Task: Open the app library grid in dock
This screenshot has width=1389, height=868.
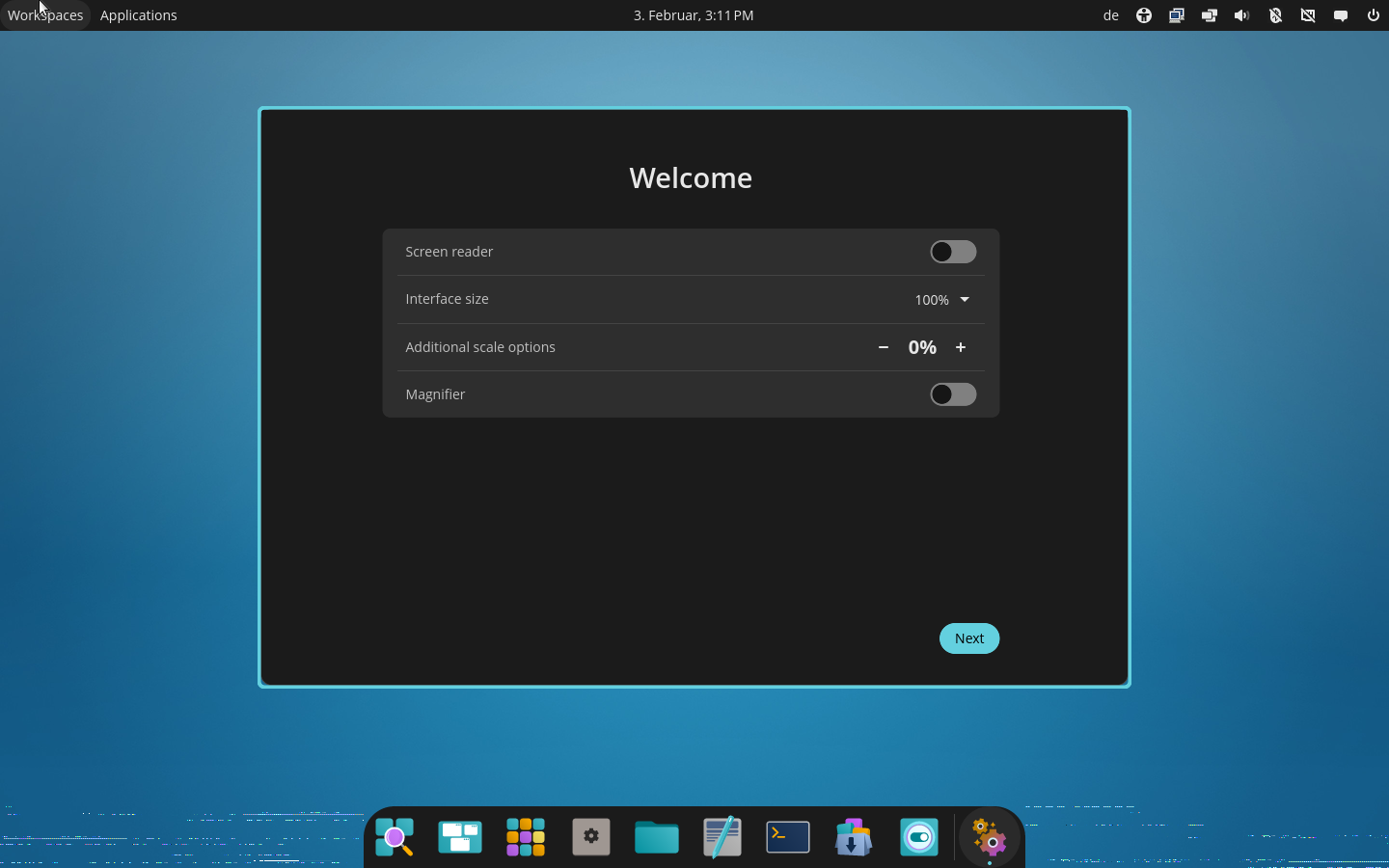Action: coord(526,837)
